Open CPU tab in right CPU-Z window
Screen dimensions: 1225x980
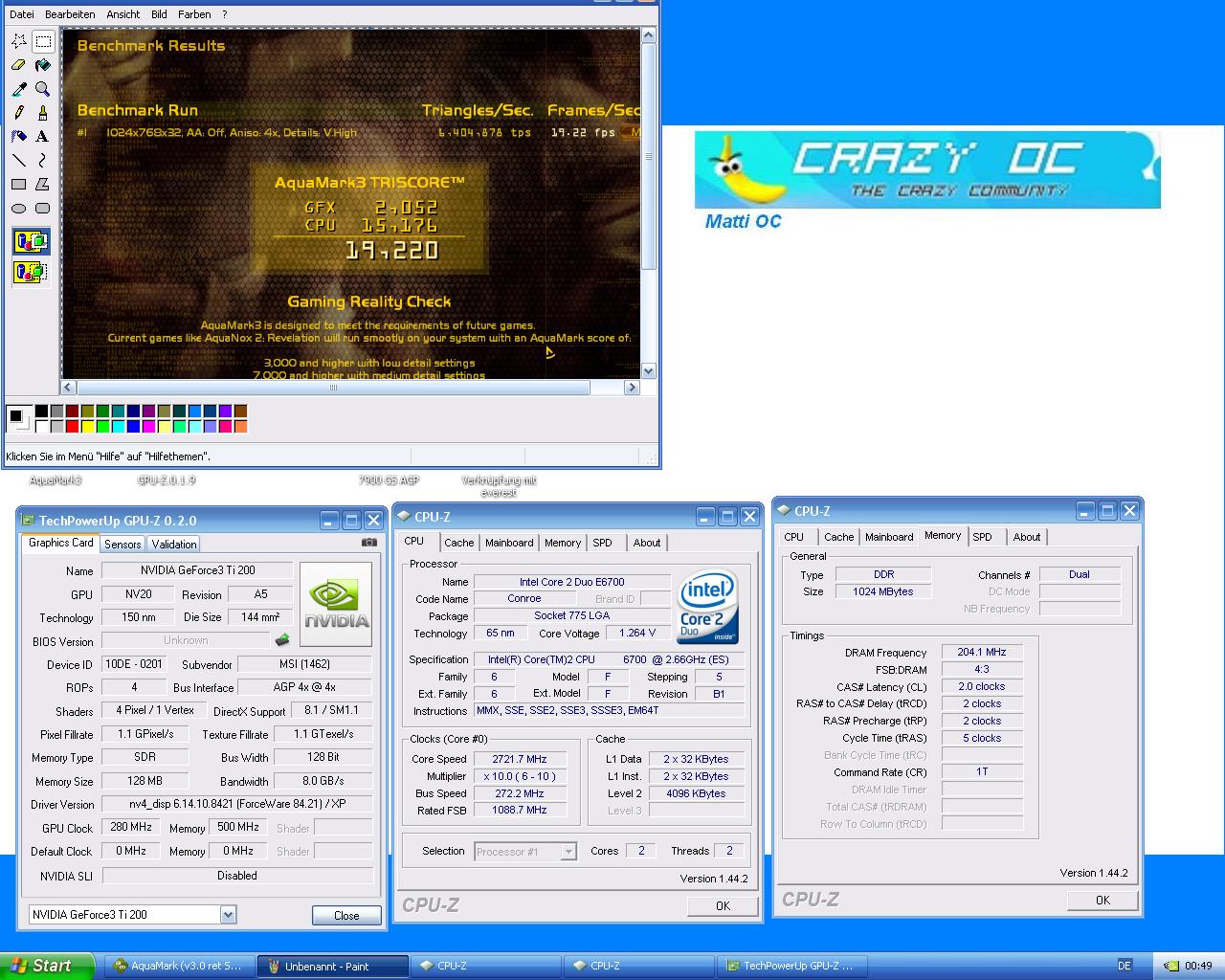(x=794, y=537)
